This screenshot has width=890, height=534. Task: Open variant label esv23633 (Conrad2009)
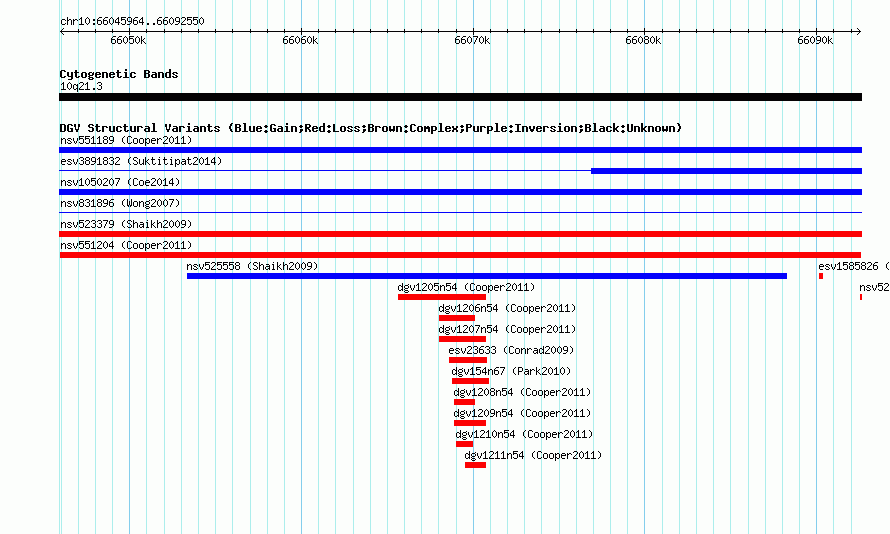511,350
